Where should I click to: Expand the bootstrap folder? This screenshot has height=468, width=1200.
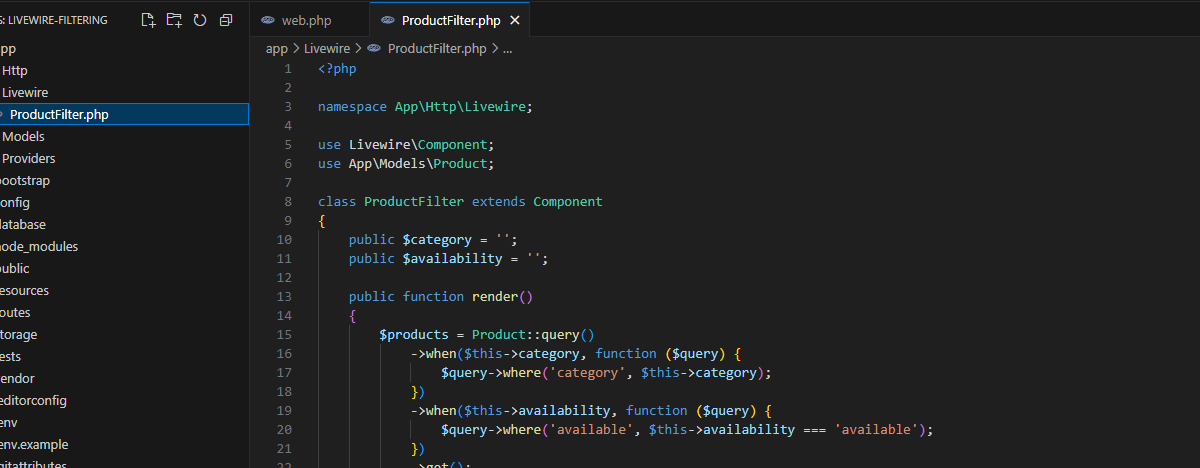[124, 180]
